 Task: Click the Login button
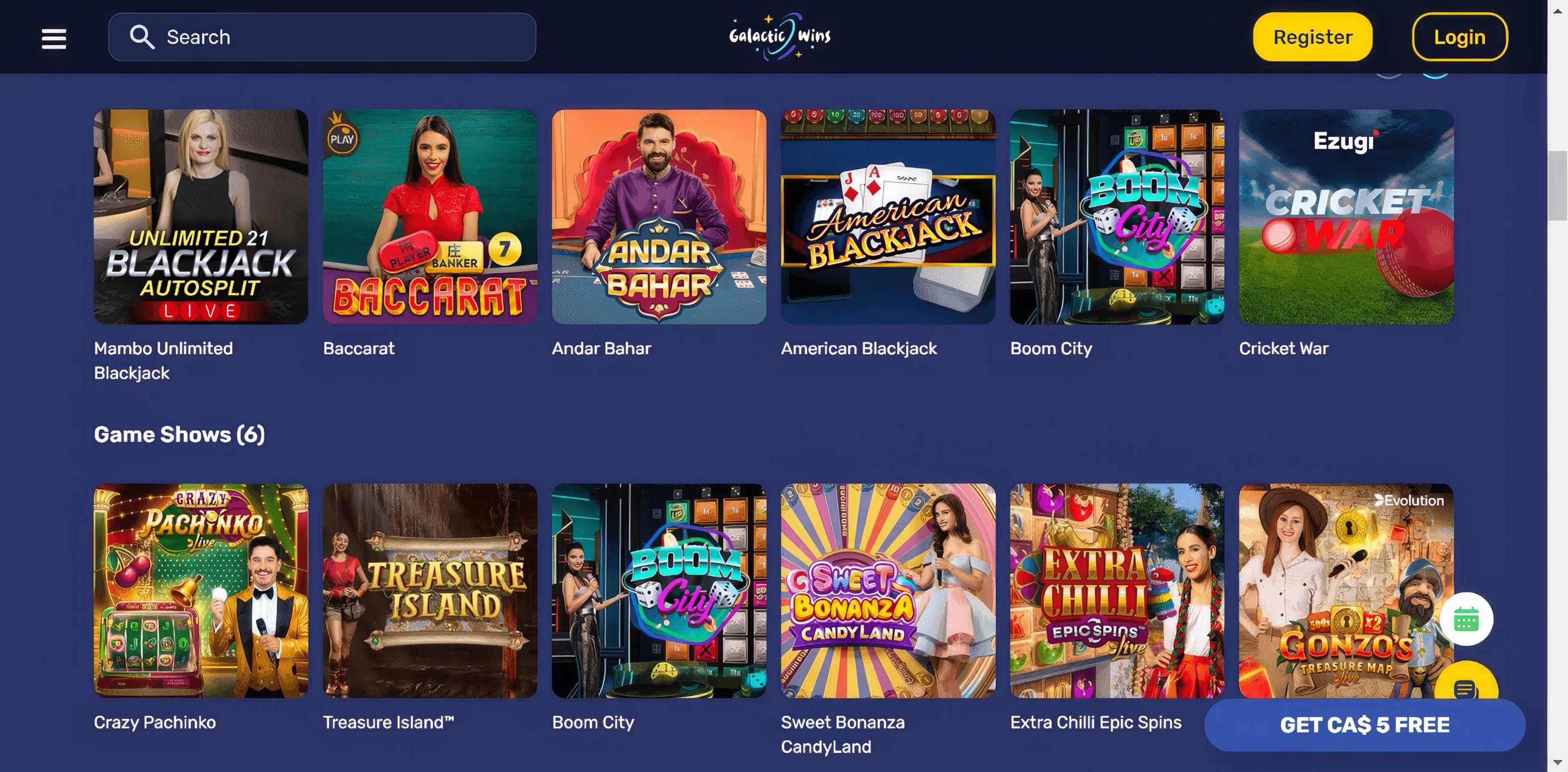coord(1459,37)
